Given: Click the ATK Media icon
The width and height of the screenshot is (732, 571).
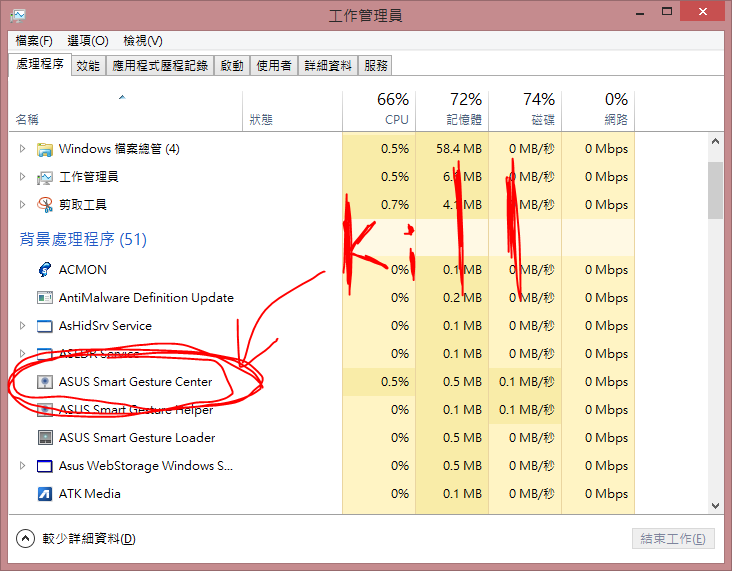Looking at the screenshot, I should click(45, 494).
